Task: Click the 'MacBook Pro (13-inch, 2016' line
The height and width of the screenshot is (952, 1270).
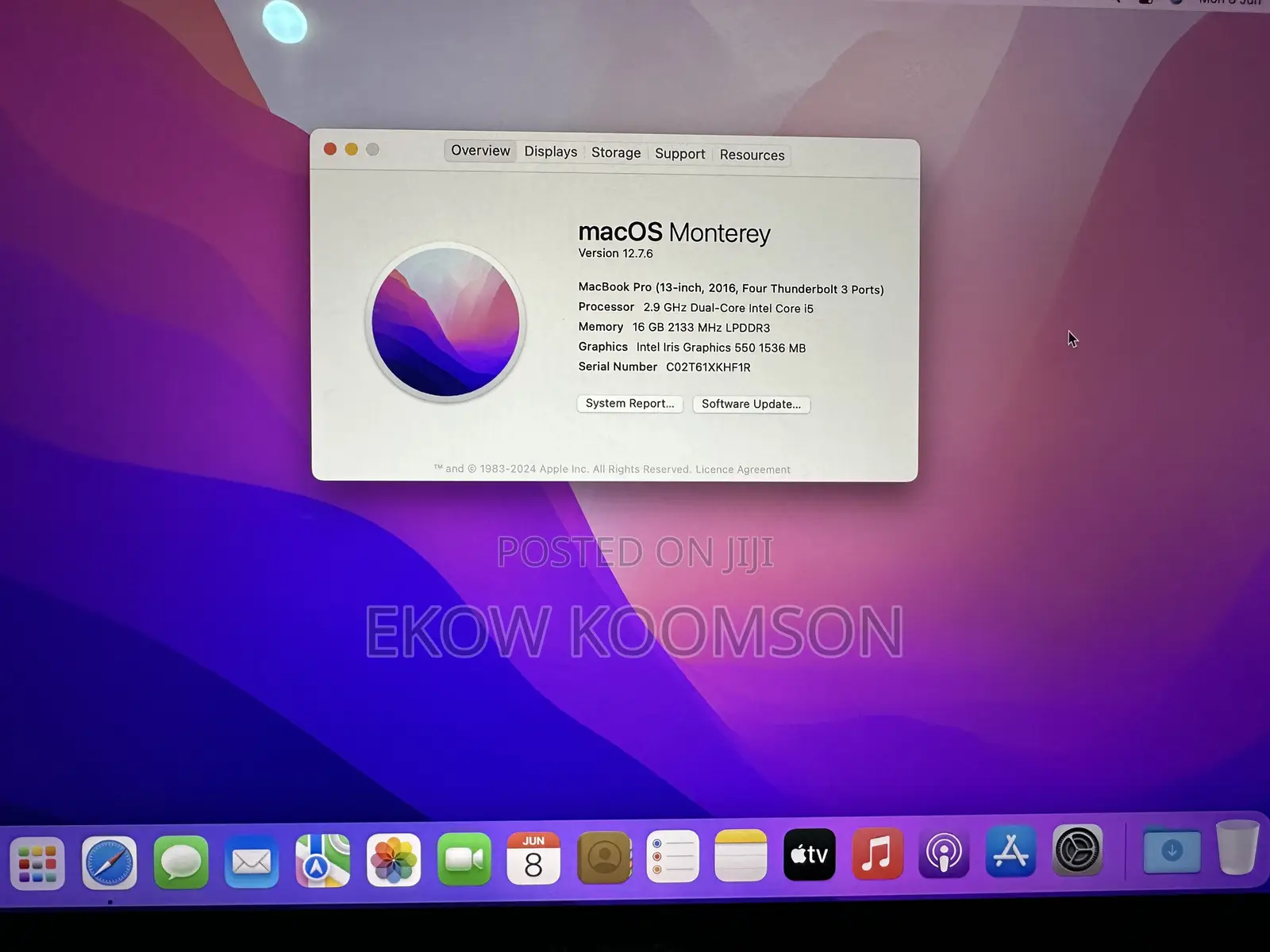Action: 730,288
